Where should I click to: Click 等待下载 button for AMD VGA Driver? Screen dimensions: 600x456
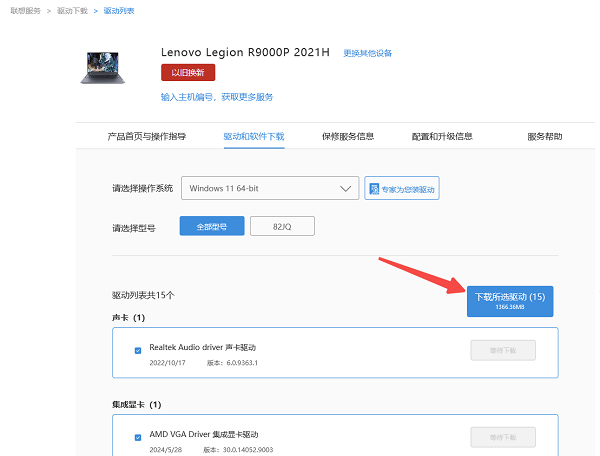503,437
